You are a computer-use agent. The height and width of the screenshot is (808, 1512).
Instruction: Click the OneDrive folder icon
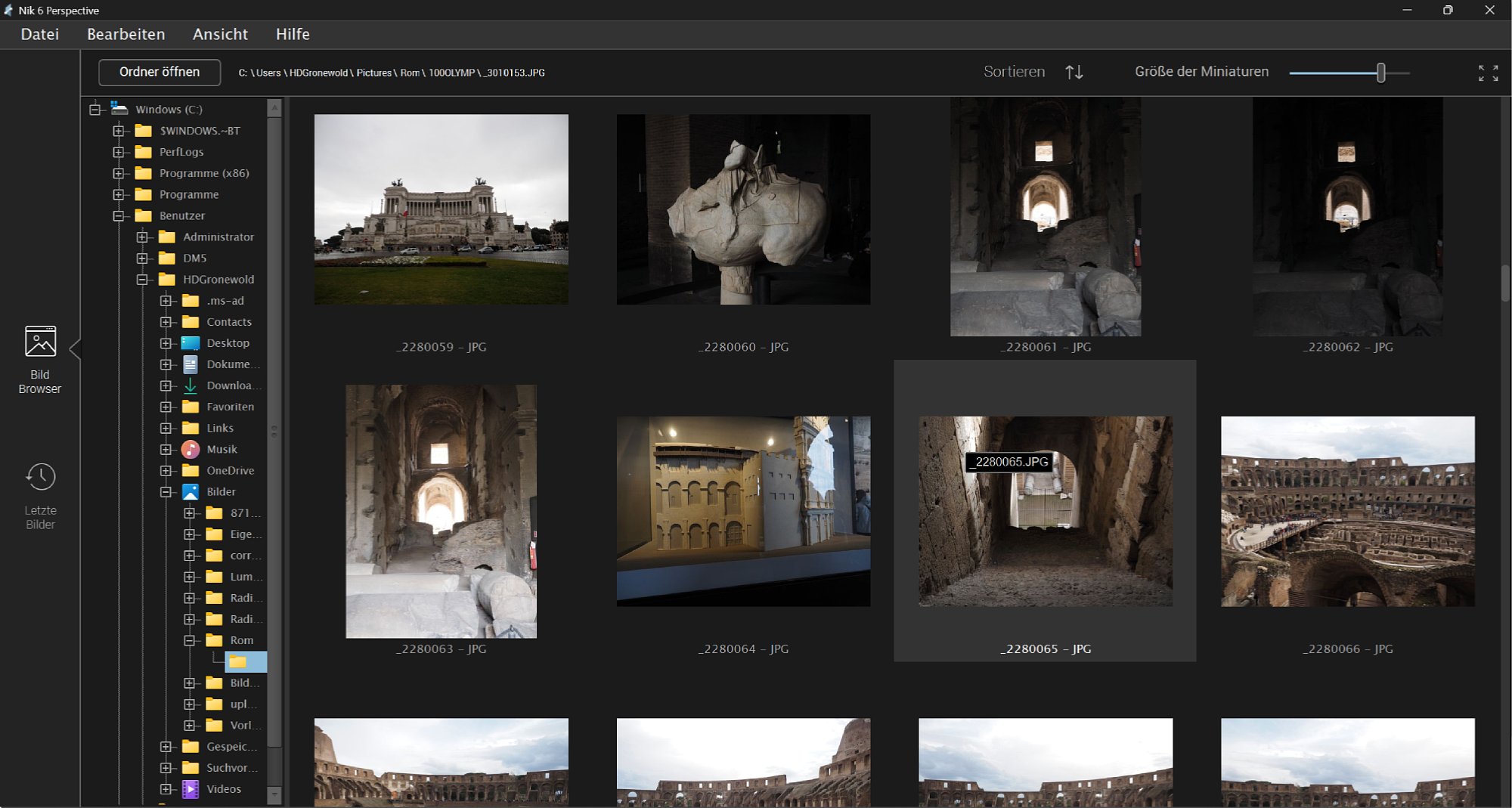[191, 470]
